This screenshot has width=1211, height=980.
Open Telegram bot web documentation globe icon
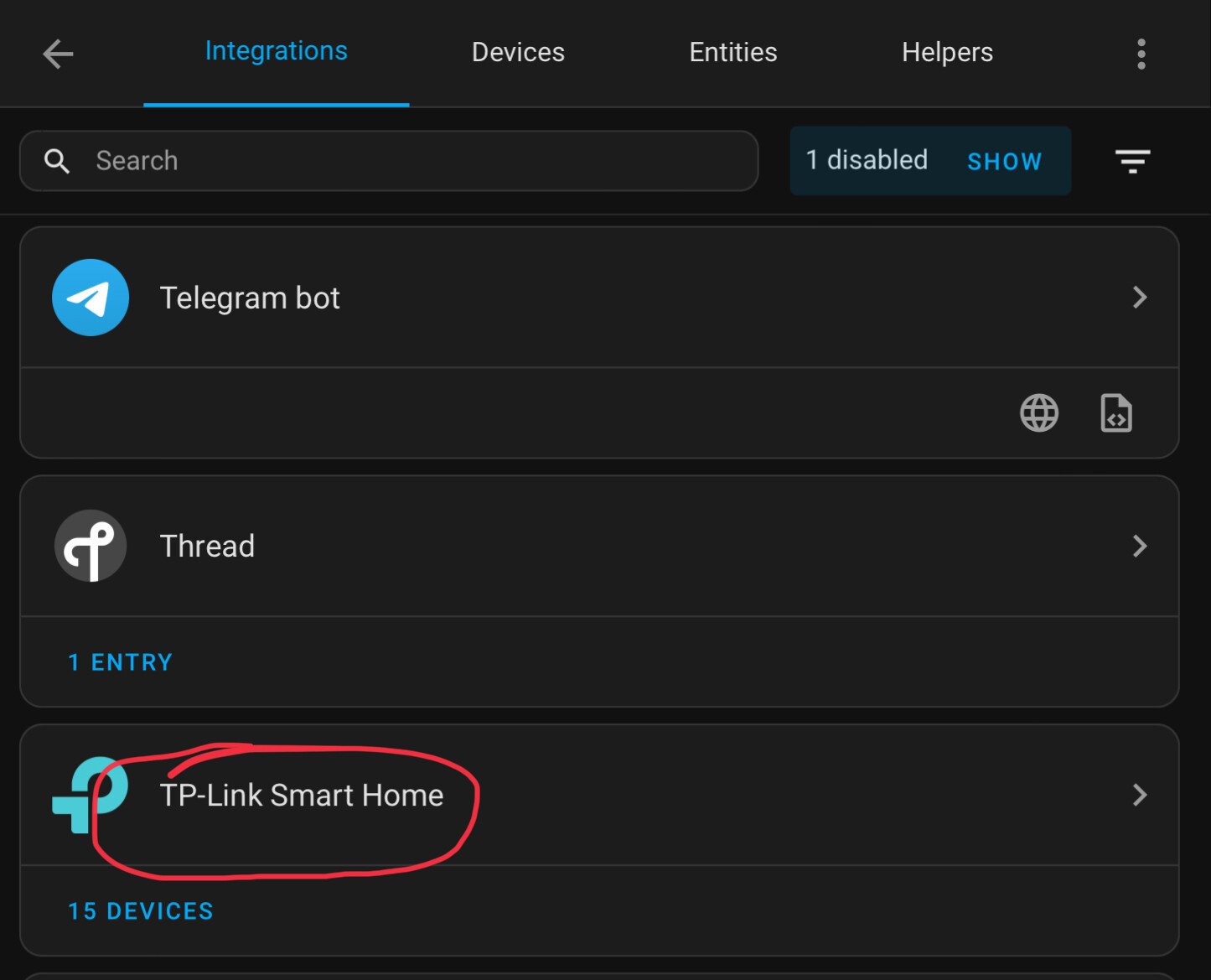coord(1039,413)
